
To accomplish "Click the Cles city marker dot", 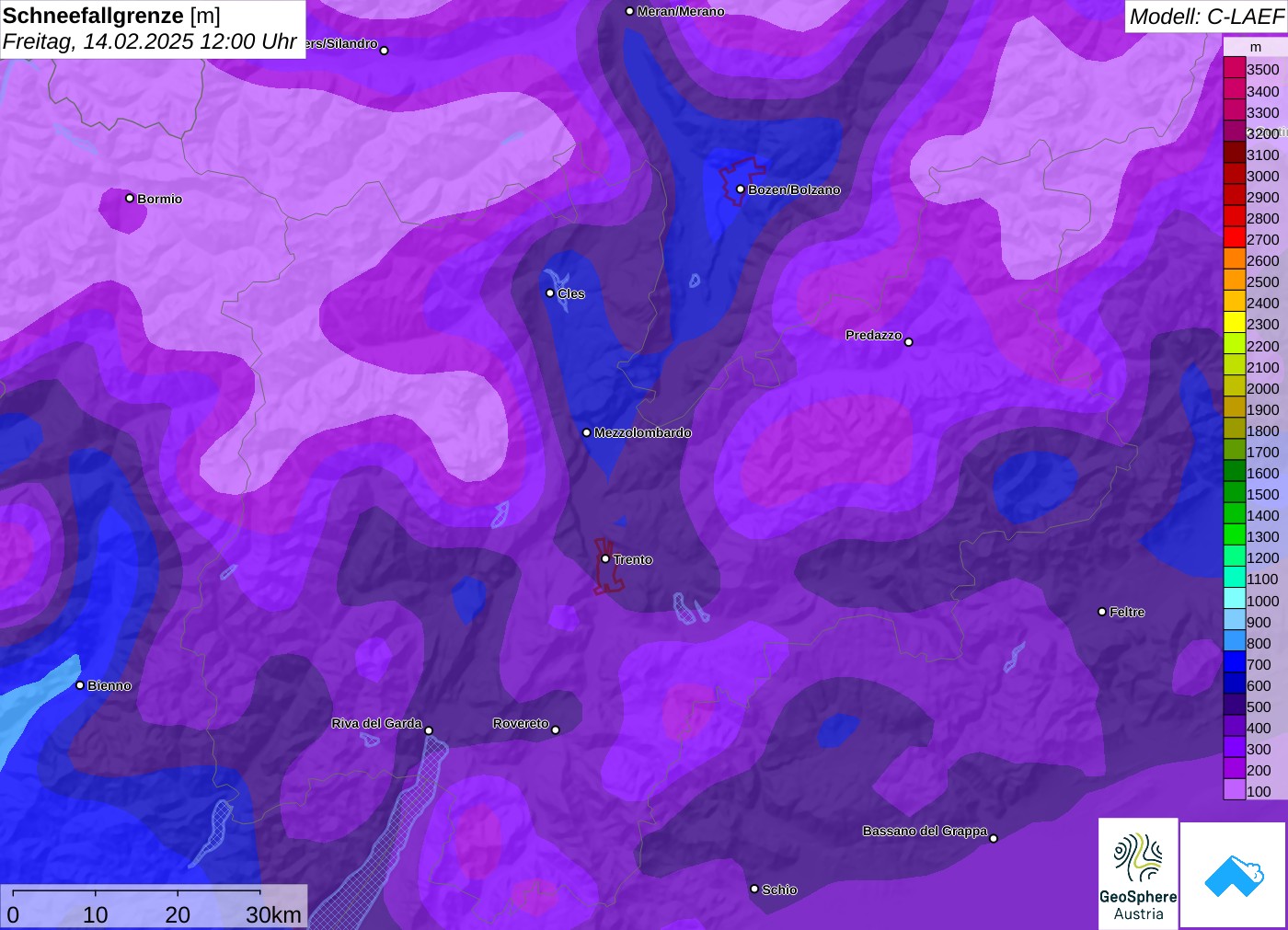I will coord(550,293).
